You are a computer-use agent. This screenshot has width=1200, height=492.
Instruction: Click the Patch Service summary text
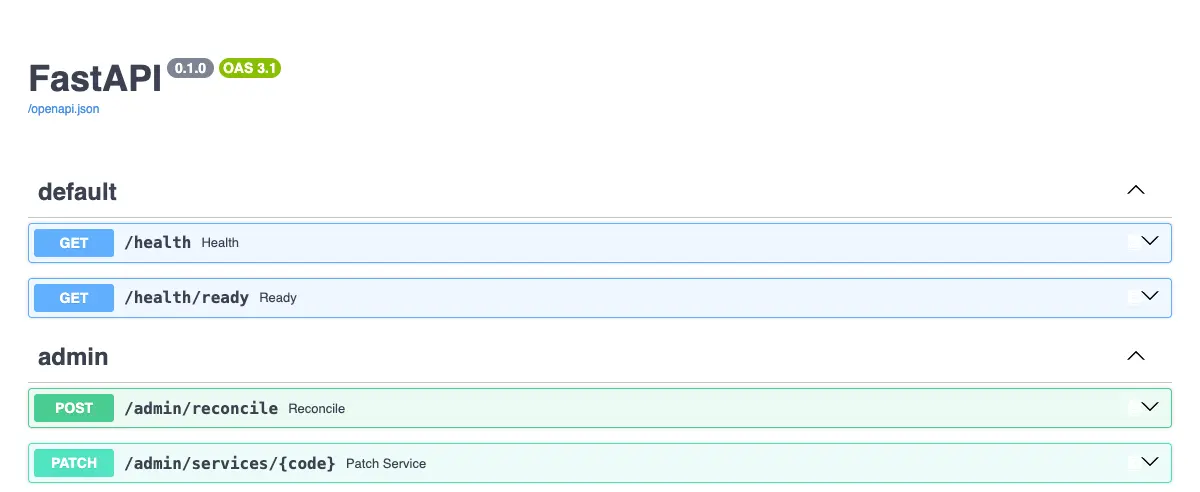click(x=386, y=464)
